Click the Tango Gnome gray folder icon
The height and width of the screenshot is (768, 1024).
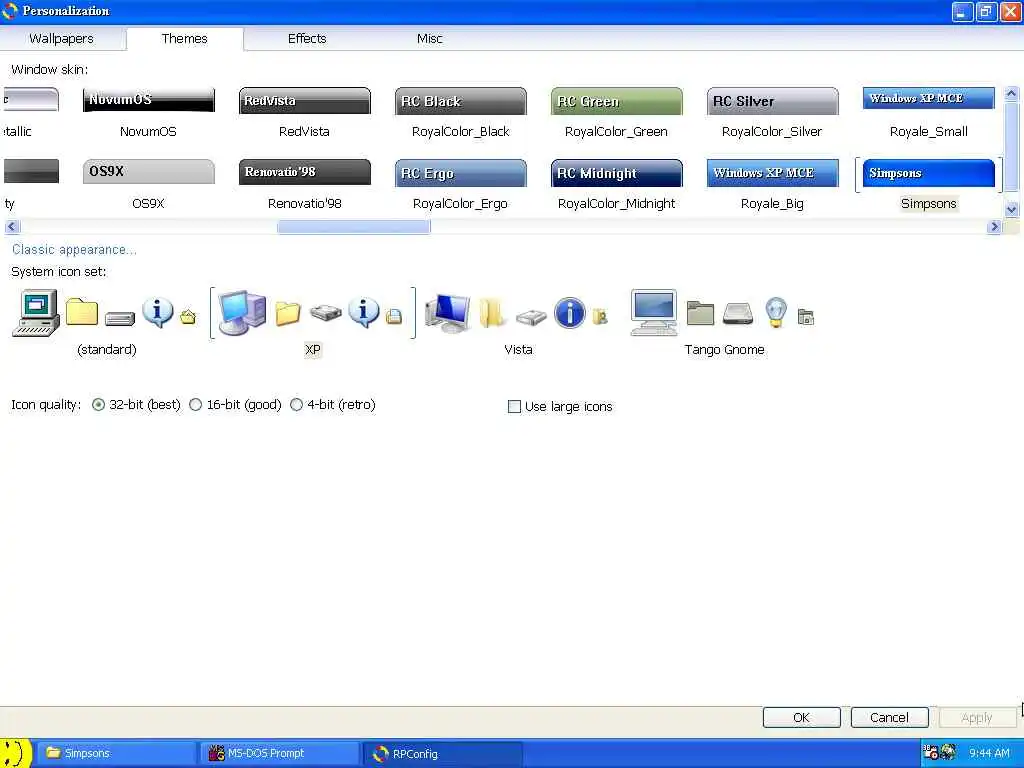[x=700, y=313]
